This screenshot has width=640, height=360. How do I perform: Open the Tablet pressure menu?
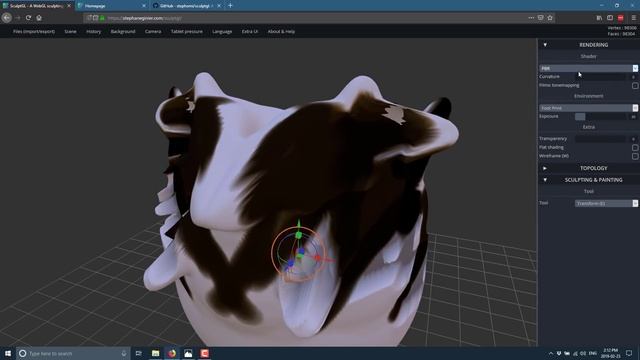pyautogui.click(x=187, y=31)
